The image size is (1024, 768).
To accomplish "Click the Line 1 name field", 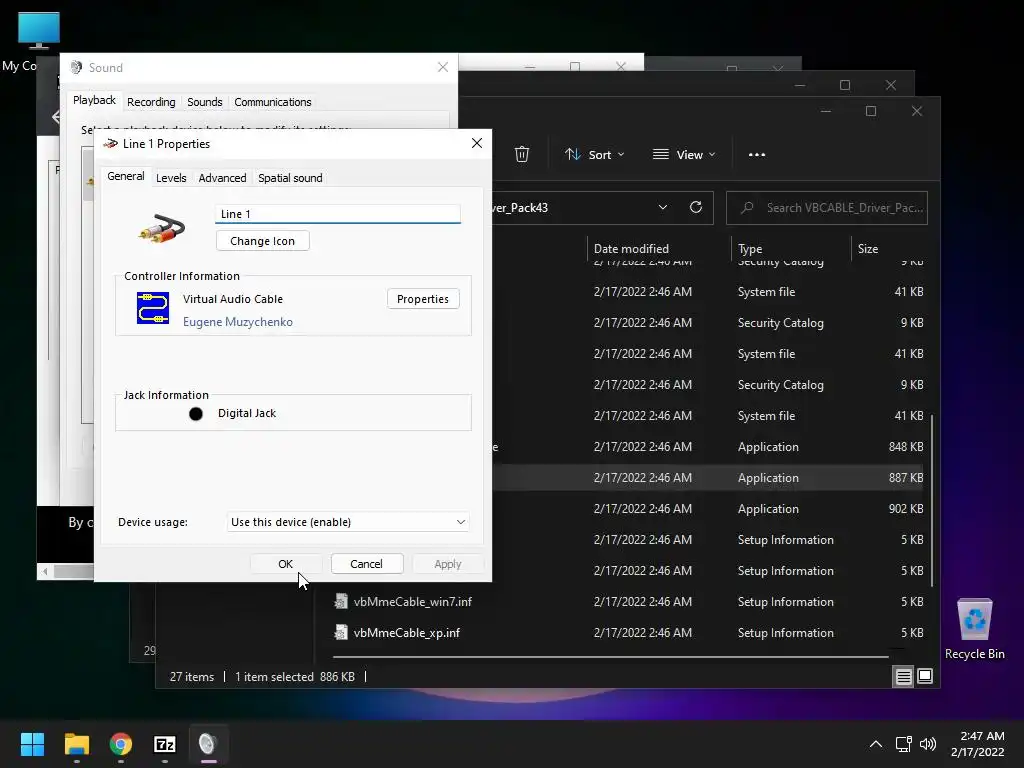I will [338, 214].
